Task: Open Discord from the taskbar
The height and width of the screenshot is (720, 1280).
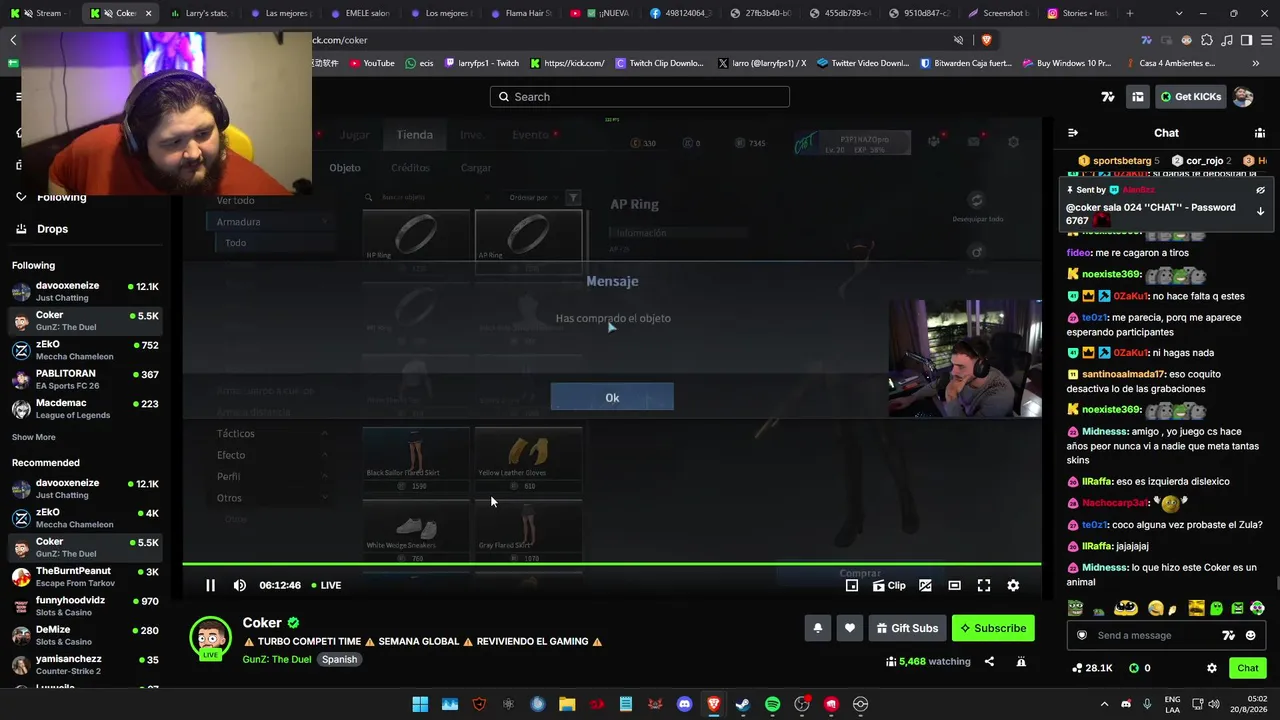Action: tap(684, 704)
